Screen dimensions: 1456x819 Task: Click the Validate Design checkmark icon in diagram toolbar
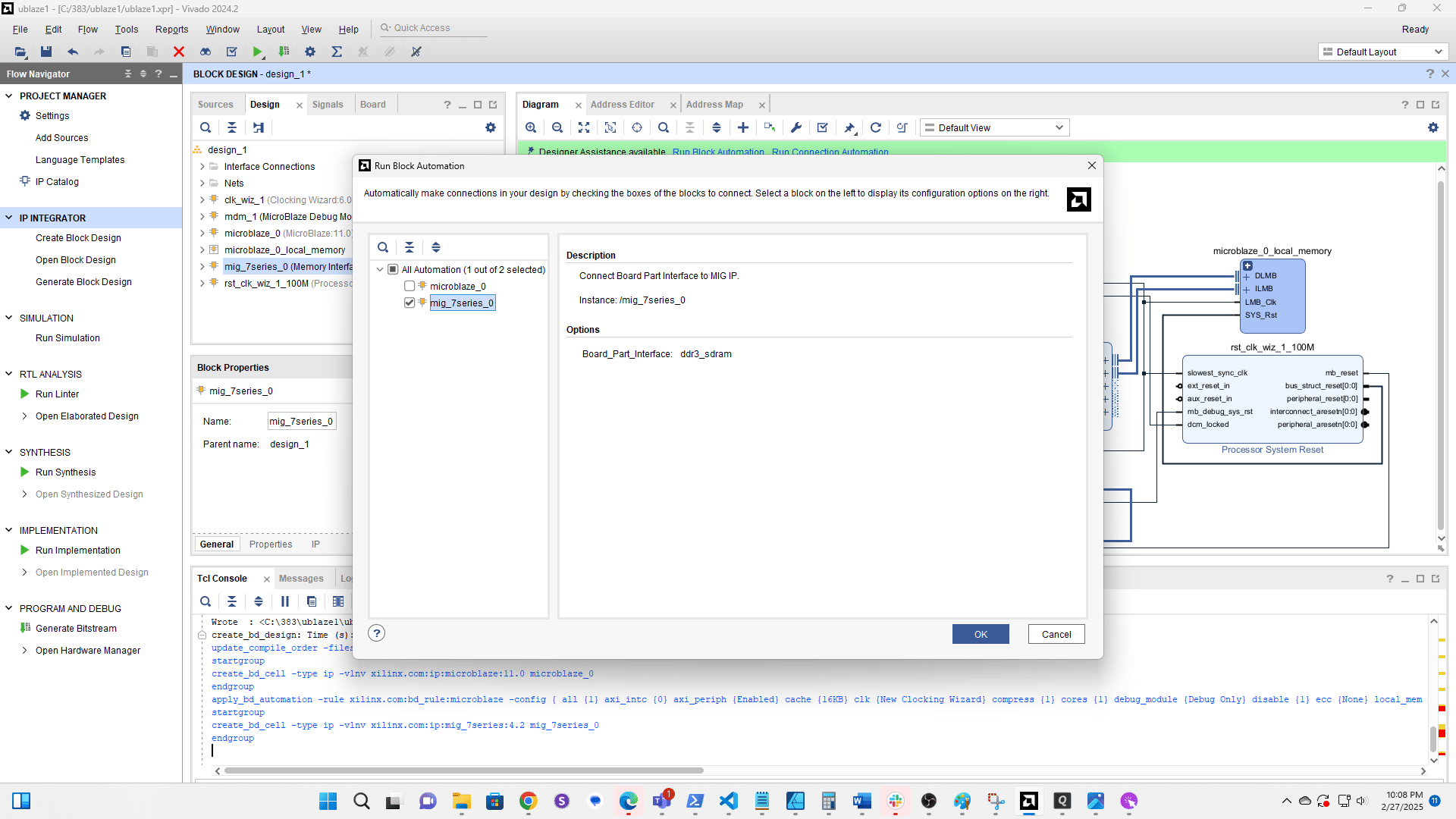pos(822,127)
